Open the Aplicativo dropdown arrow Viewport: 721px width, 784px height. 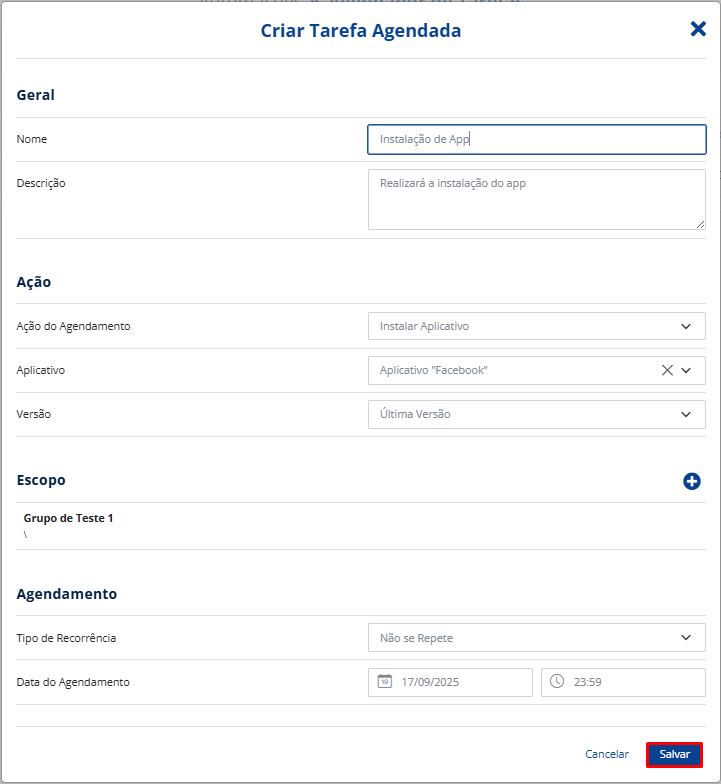(687, 370)
